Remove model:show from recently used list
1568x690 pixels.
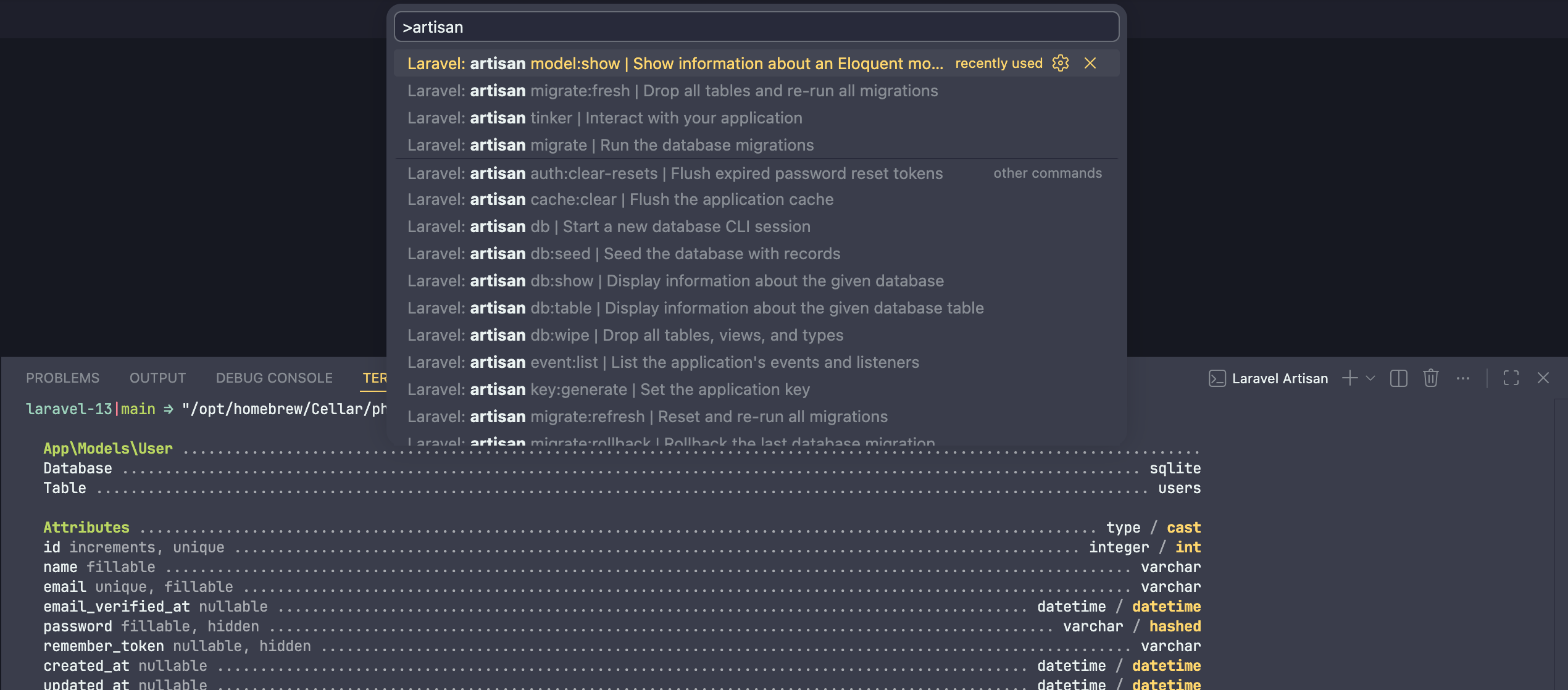click(x=1090, y=63)
